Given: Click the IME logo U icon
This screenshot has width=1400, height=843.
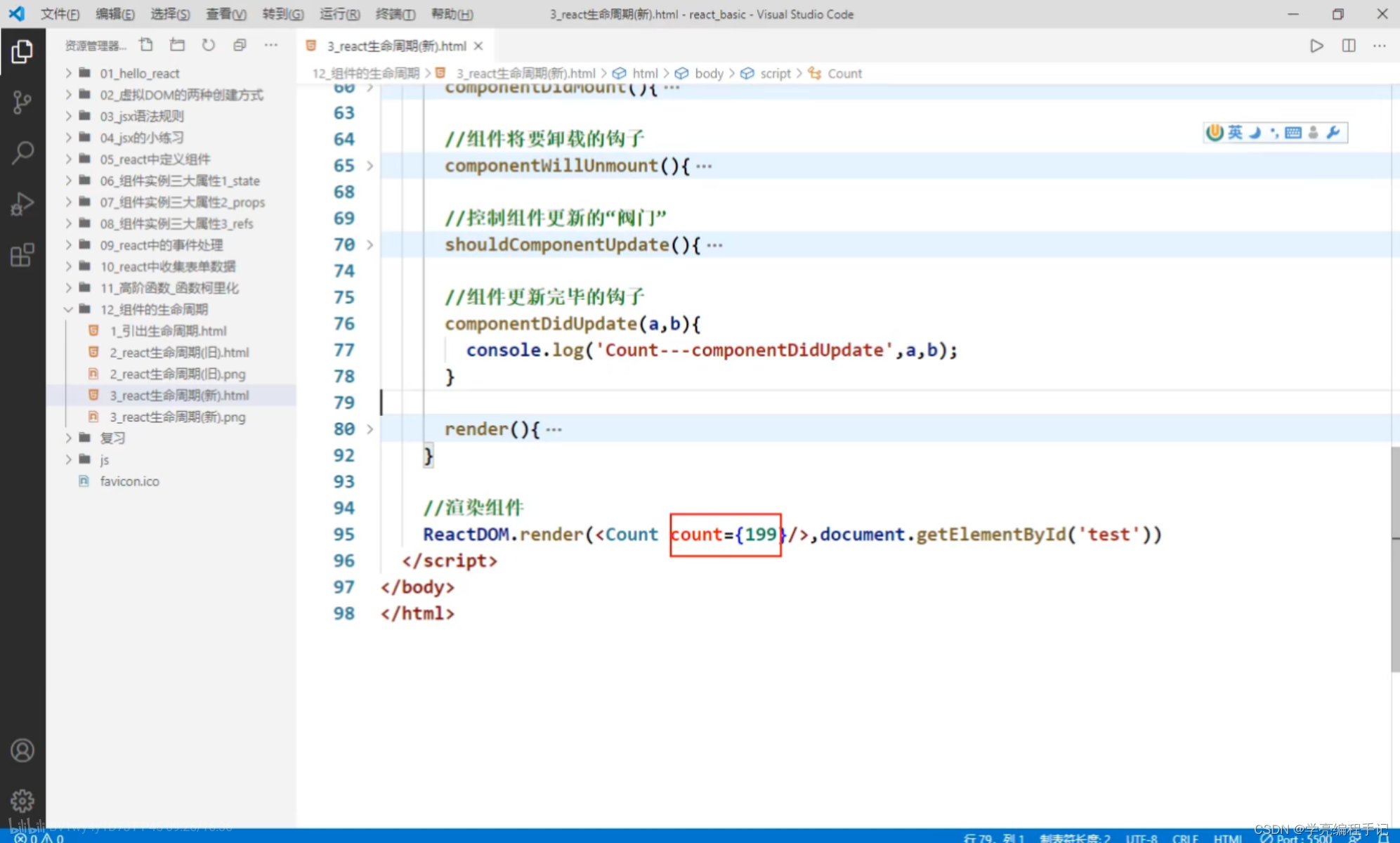Looking at the screenshot, I should [x=1215, y=132].
